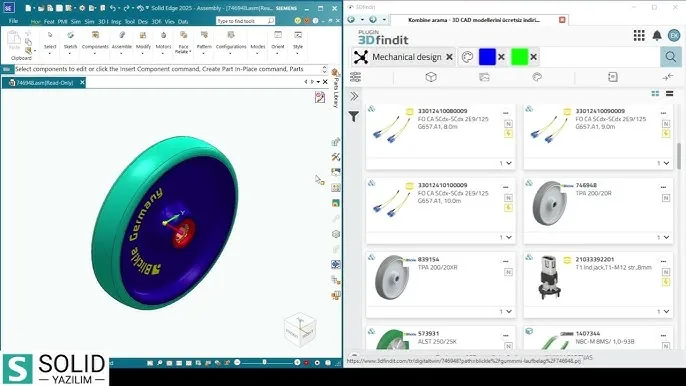The image size is (686, 386).
Task: Expand the side panel double chevron
Action: click(354, 96)
